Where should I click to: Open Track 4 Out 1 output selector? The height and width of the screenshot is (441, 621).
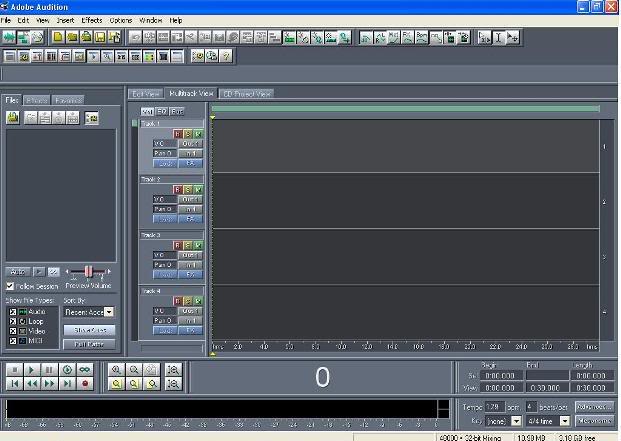tap(190, 311)
